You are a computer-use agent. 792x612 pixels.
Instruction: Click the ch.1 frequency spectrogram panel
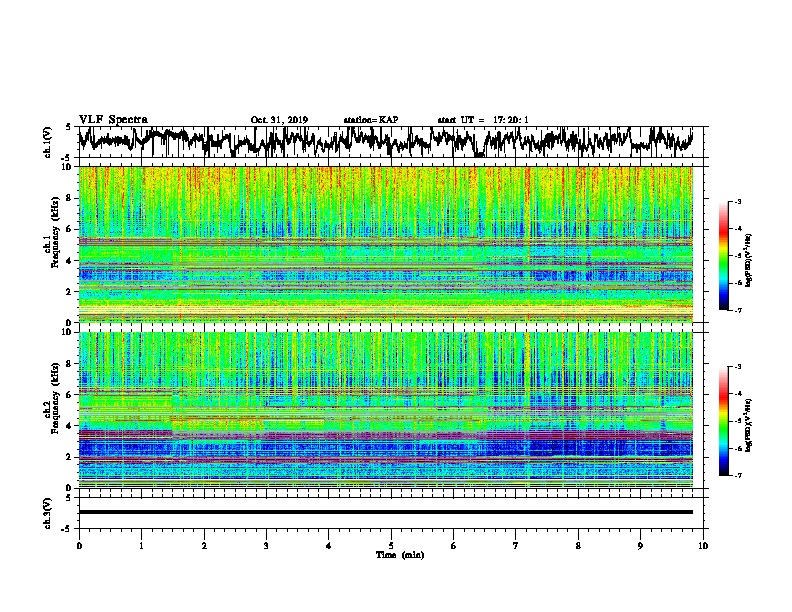point(386,244)
